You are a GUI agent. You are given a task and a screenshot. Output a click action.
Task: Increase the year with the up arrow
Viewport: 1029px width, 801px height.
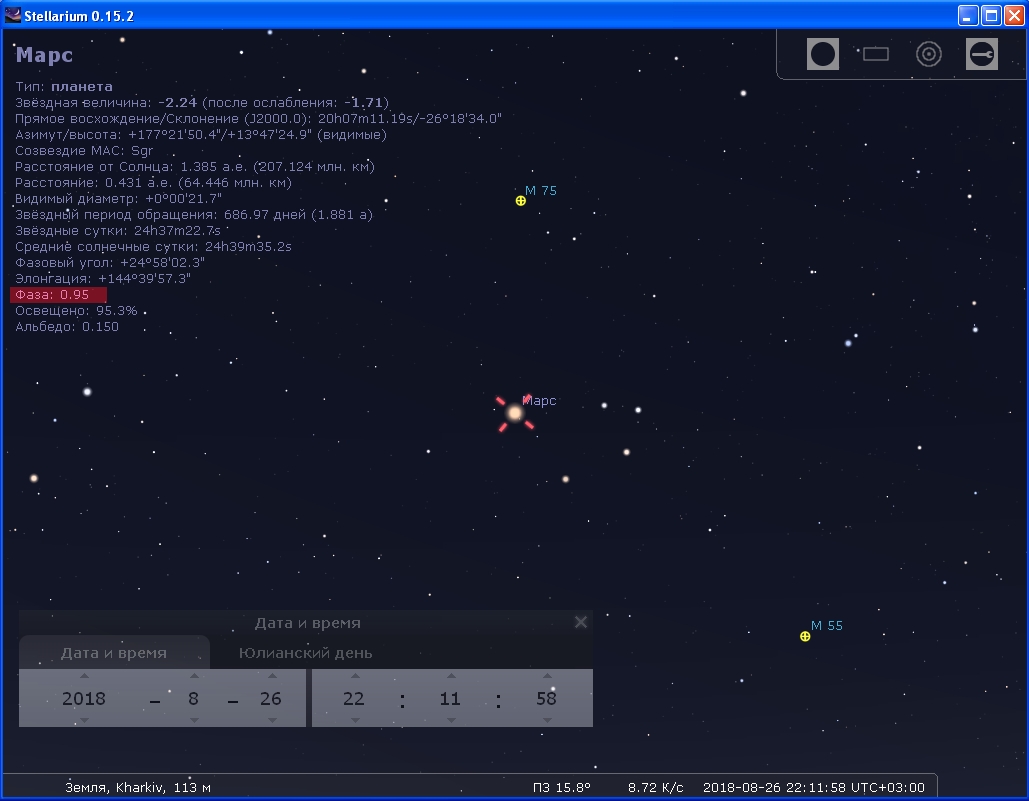point(84,676)
